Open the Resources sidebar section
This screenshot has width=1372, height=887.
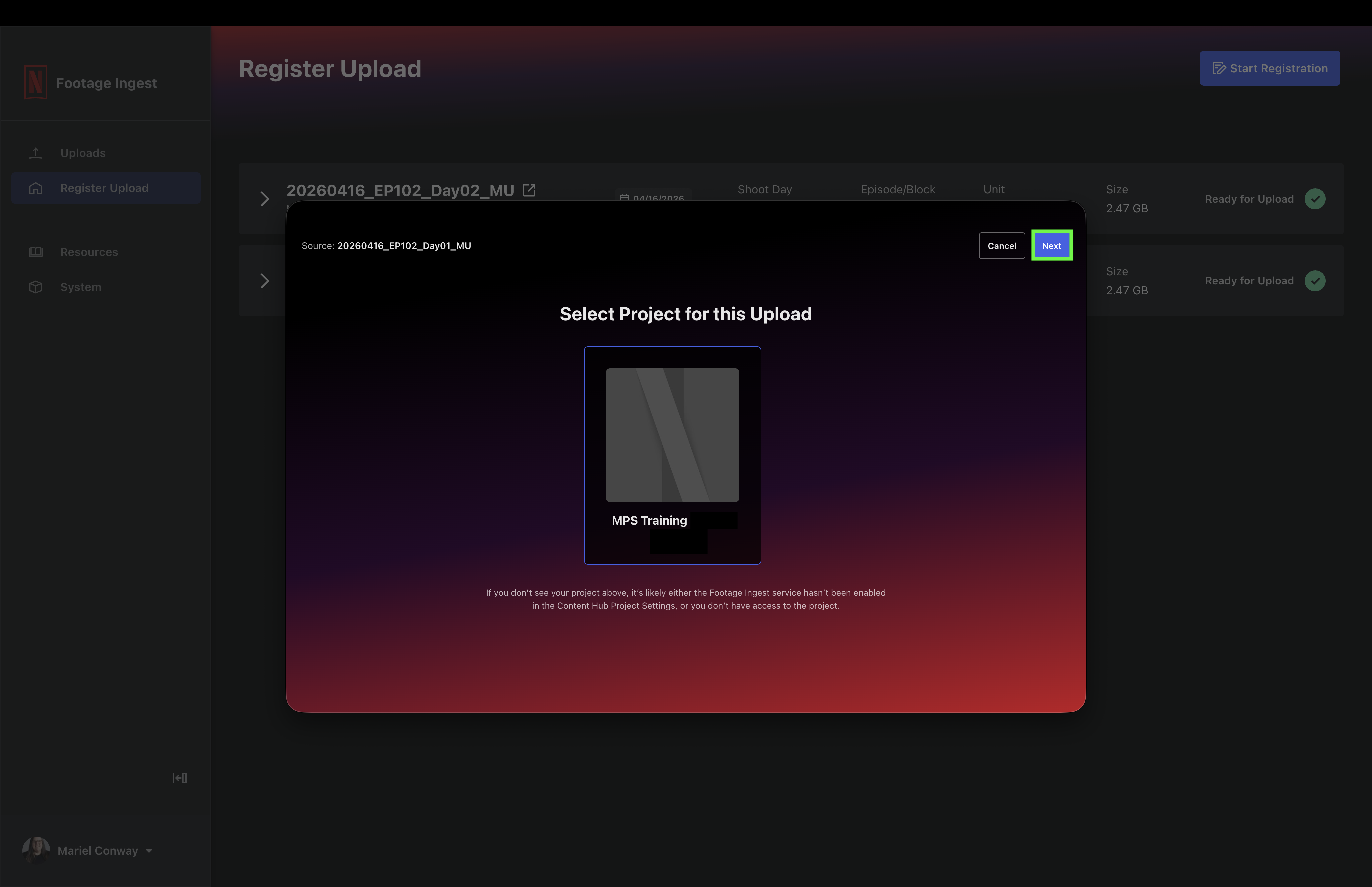(105, 252)
